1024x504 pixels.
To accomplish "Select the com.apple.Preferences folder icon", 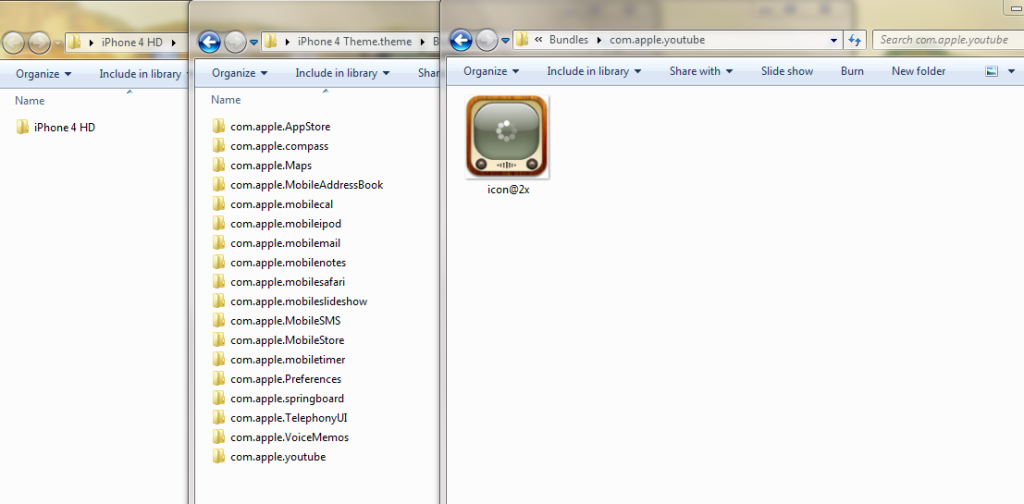I will point(219,379).
